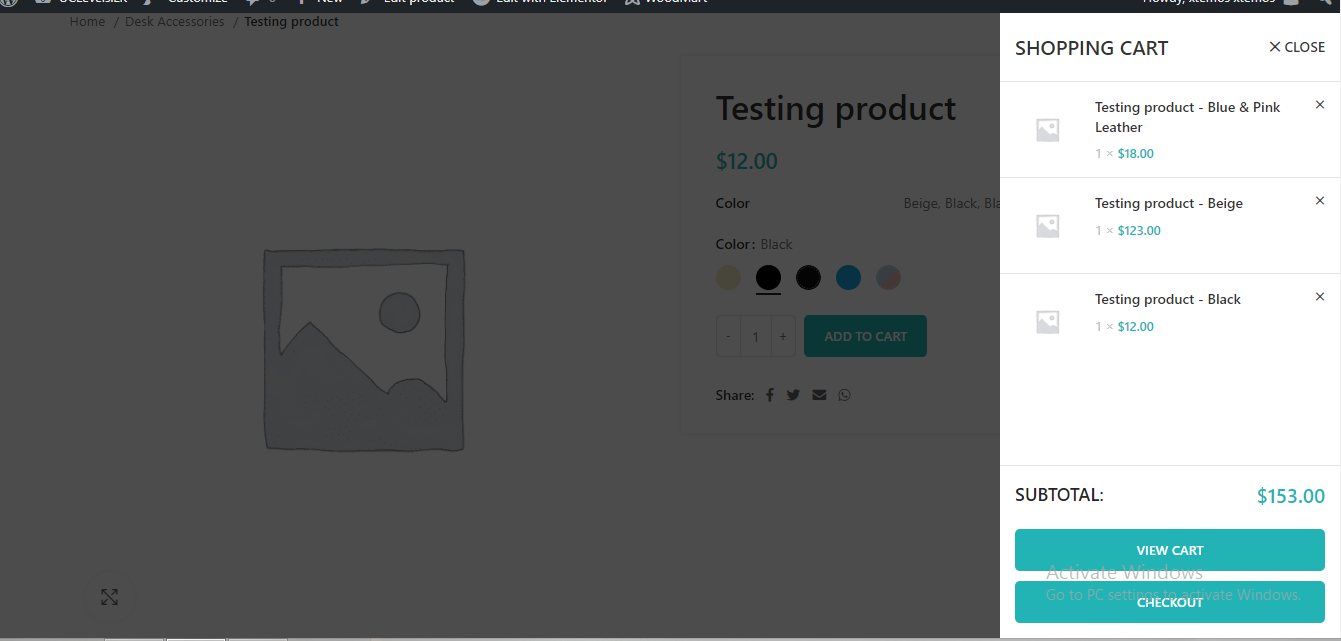
Task: Click the Shopping Cart heading
Action: [x=1091, y=48]
